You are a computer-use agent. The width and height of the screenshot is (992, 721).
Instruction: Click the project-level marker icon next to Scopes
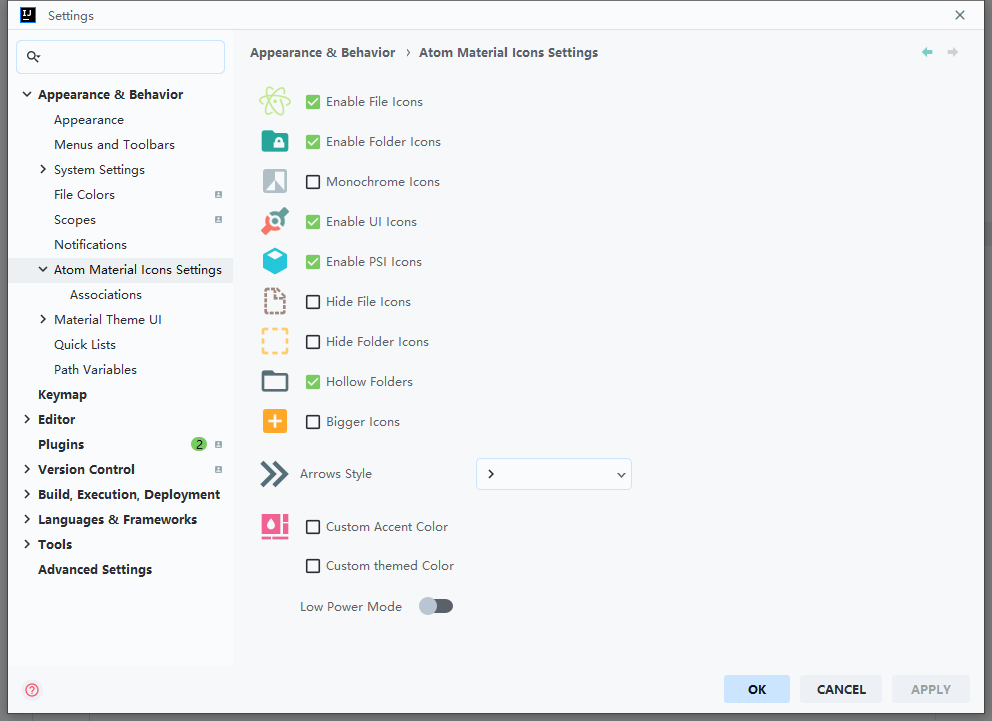click(x=218, y=219)
